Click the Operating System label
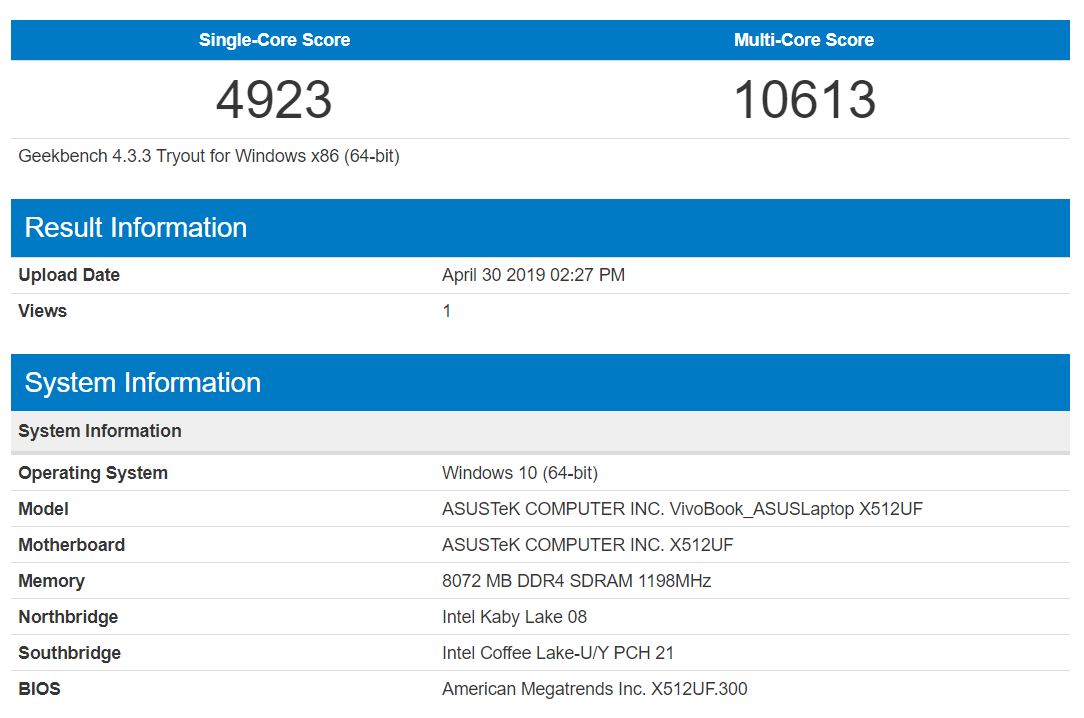The image size is (1084, 718). click(x=93, y=473)
